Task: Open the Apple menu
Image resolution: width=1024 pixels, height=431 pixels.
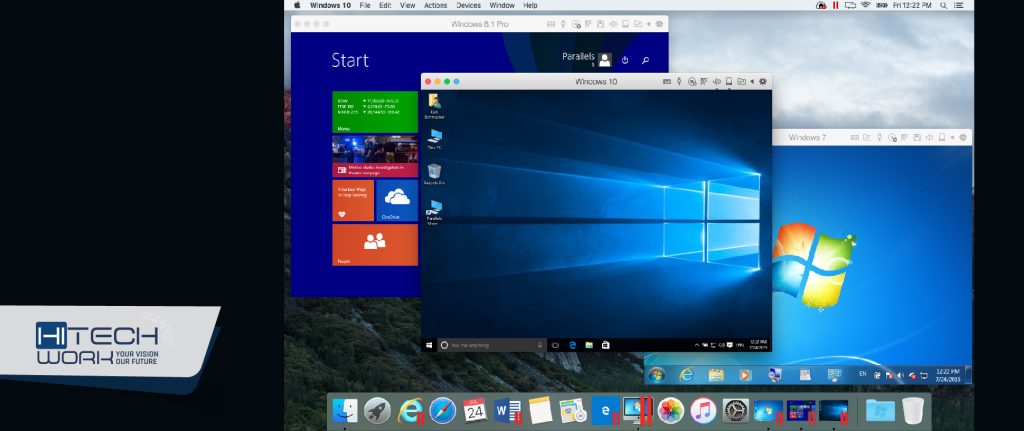Action: pyautogui.click(x=296, y=5)
